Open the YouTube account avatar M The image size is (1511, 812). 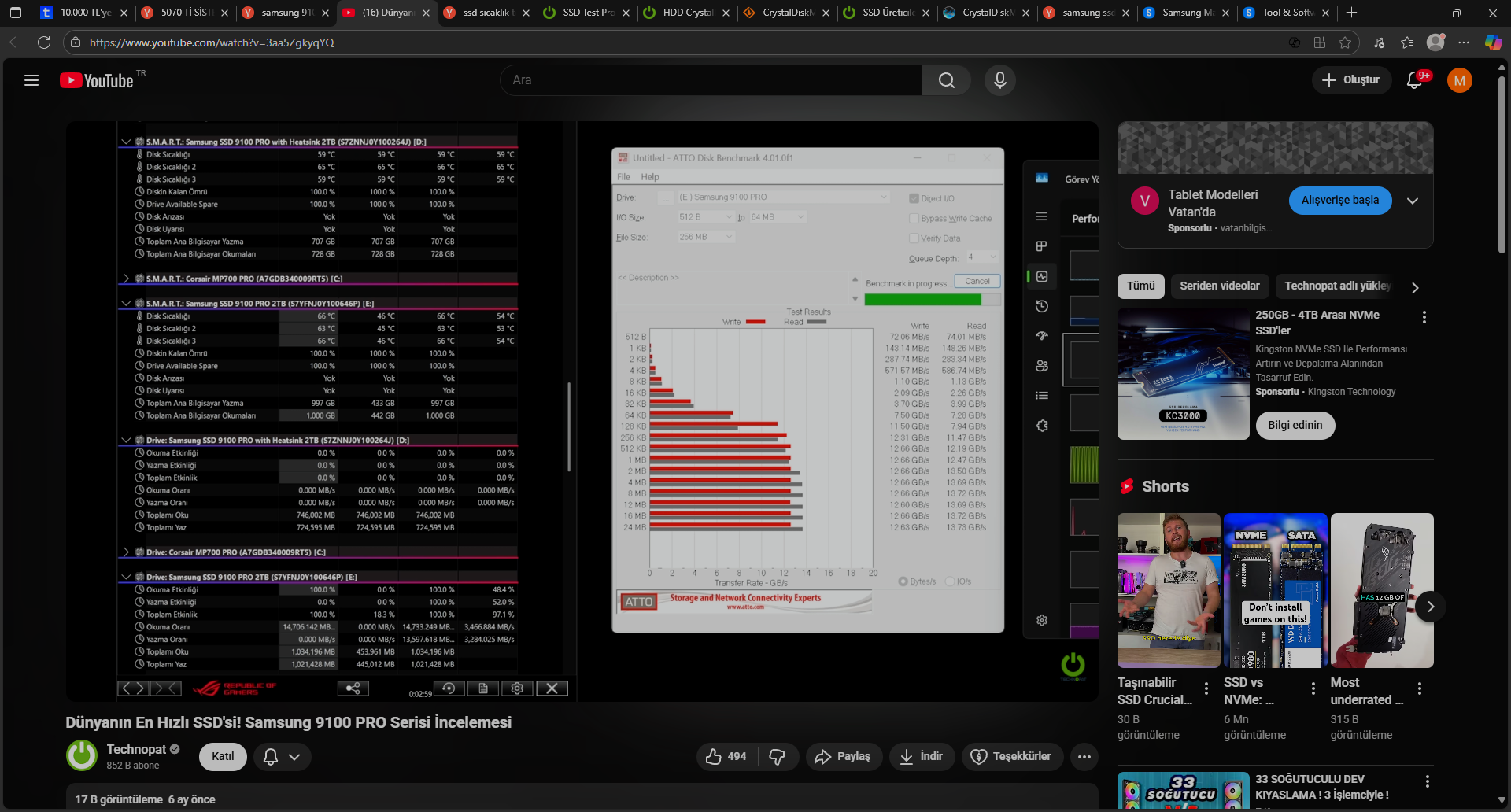tap(1460, 80)
